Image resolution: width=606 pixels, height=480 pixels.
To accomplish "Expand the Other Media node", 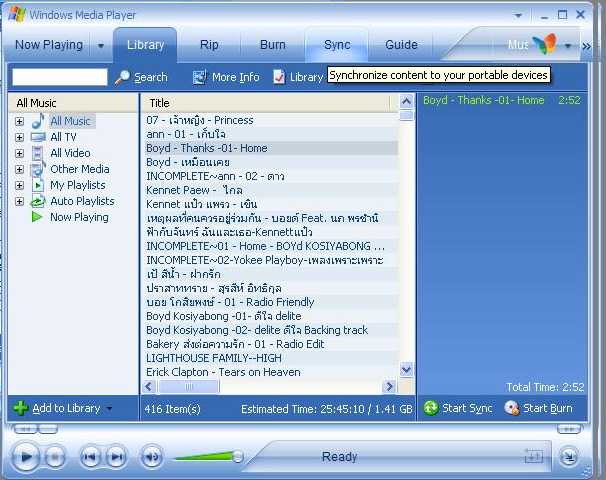I will (19, 169).
